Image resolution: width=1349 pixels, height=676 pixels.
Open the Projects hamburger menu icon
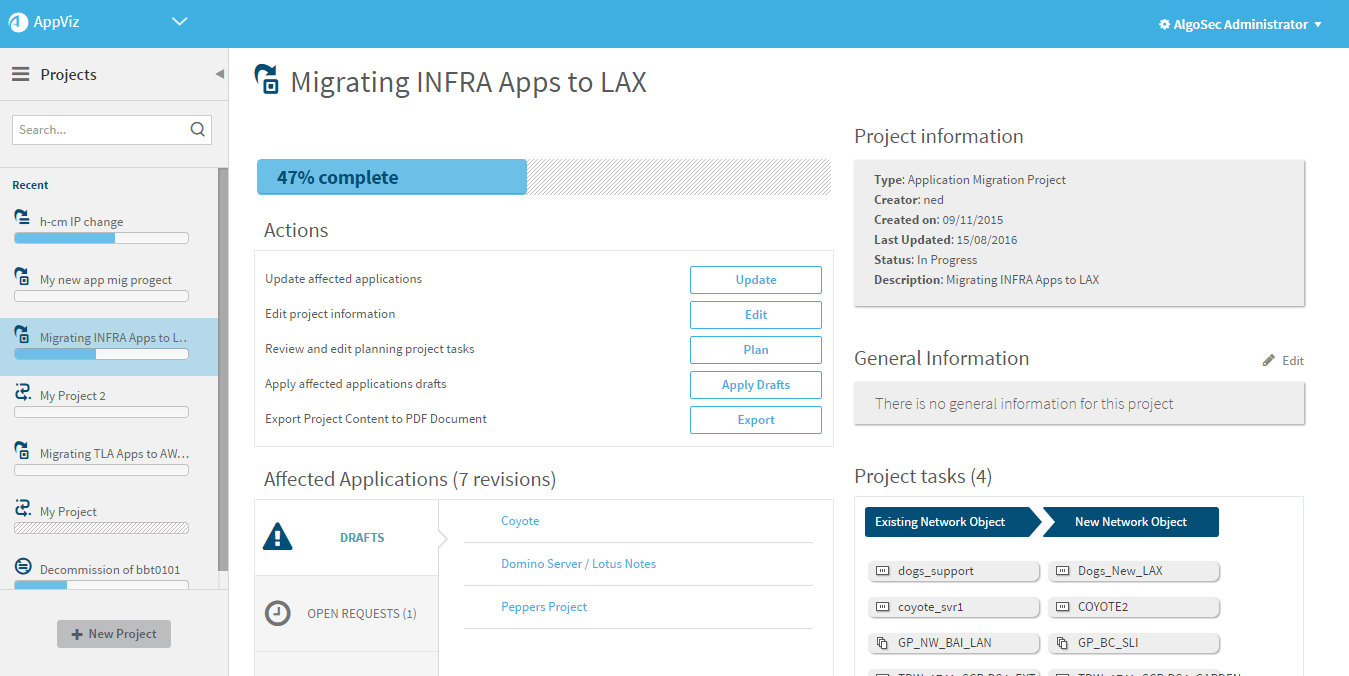point(21,75)
